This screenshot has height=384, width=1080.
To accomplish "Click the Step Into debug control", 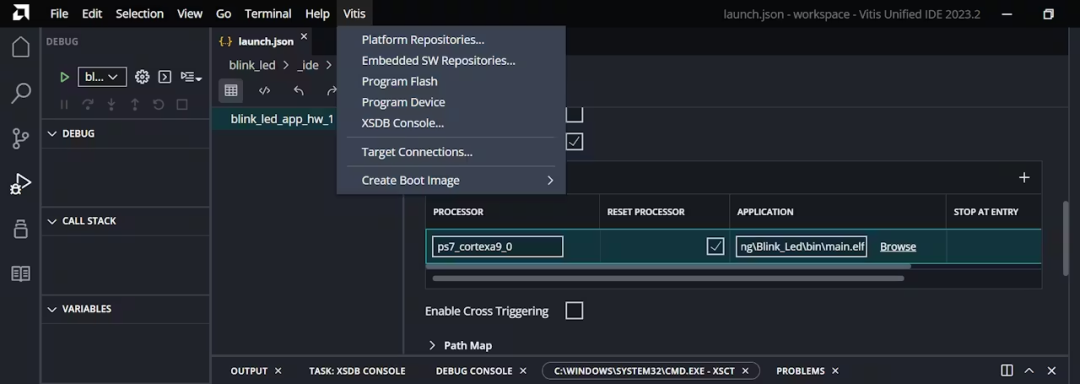I will point(111,105).
